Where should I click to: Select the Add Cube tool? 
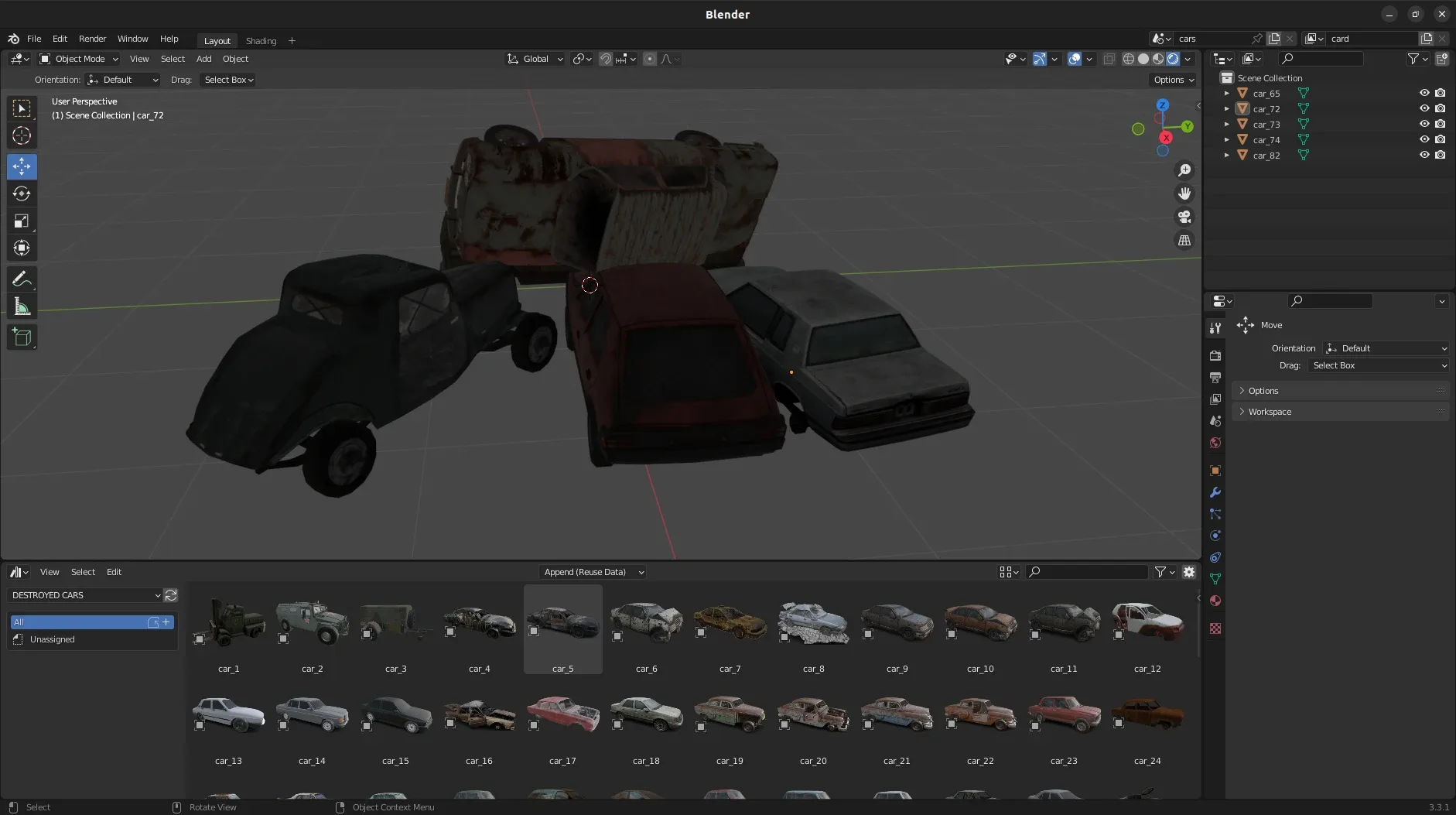[22, 337]
